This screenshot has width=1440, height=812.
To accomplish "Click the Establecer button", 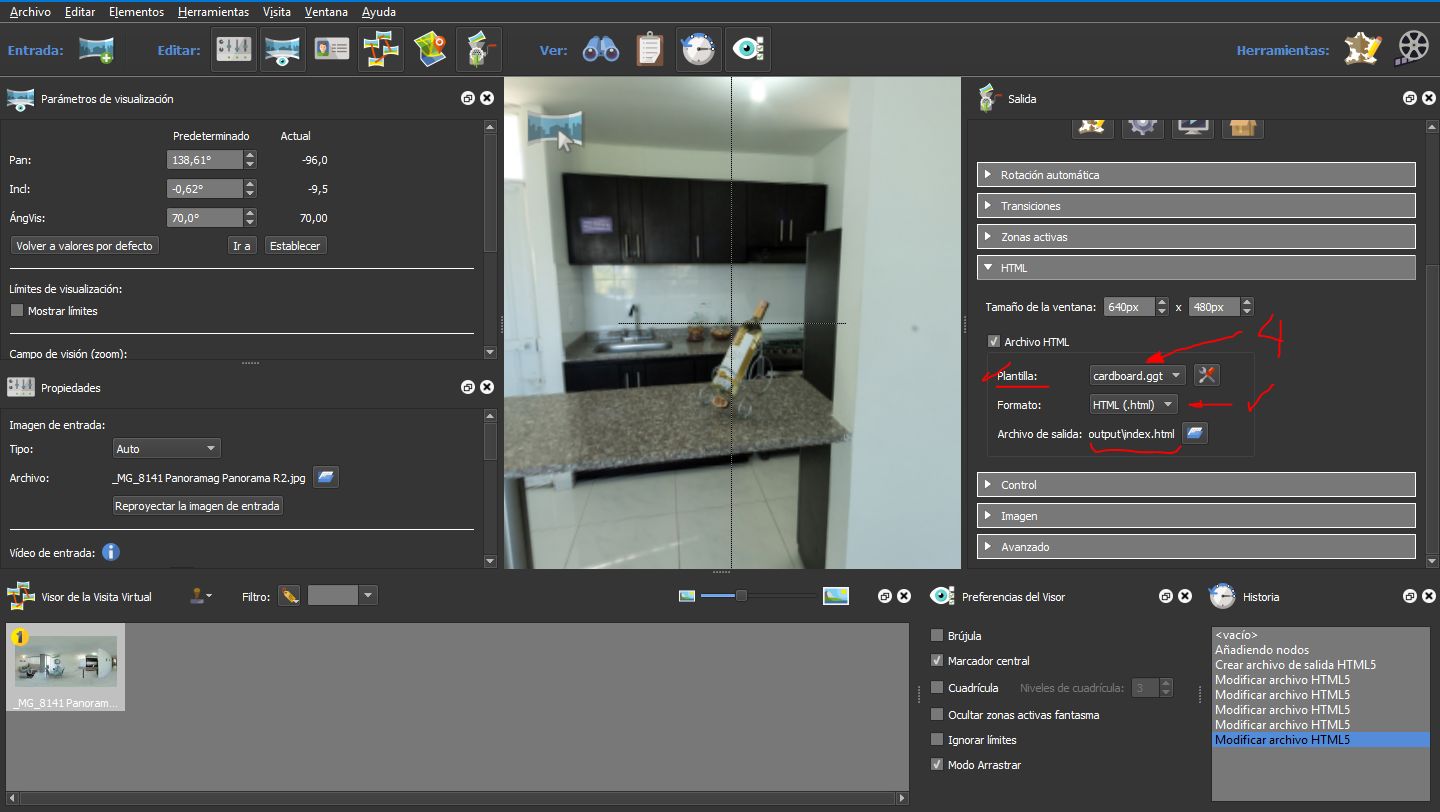I will (x=295, y=245).
